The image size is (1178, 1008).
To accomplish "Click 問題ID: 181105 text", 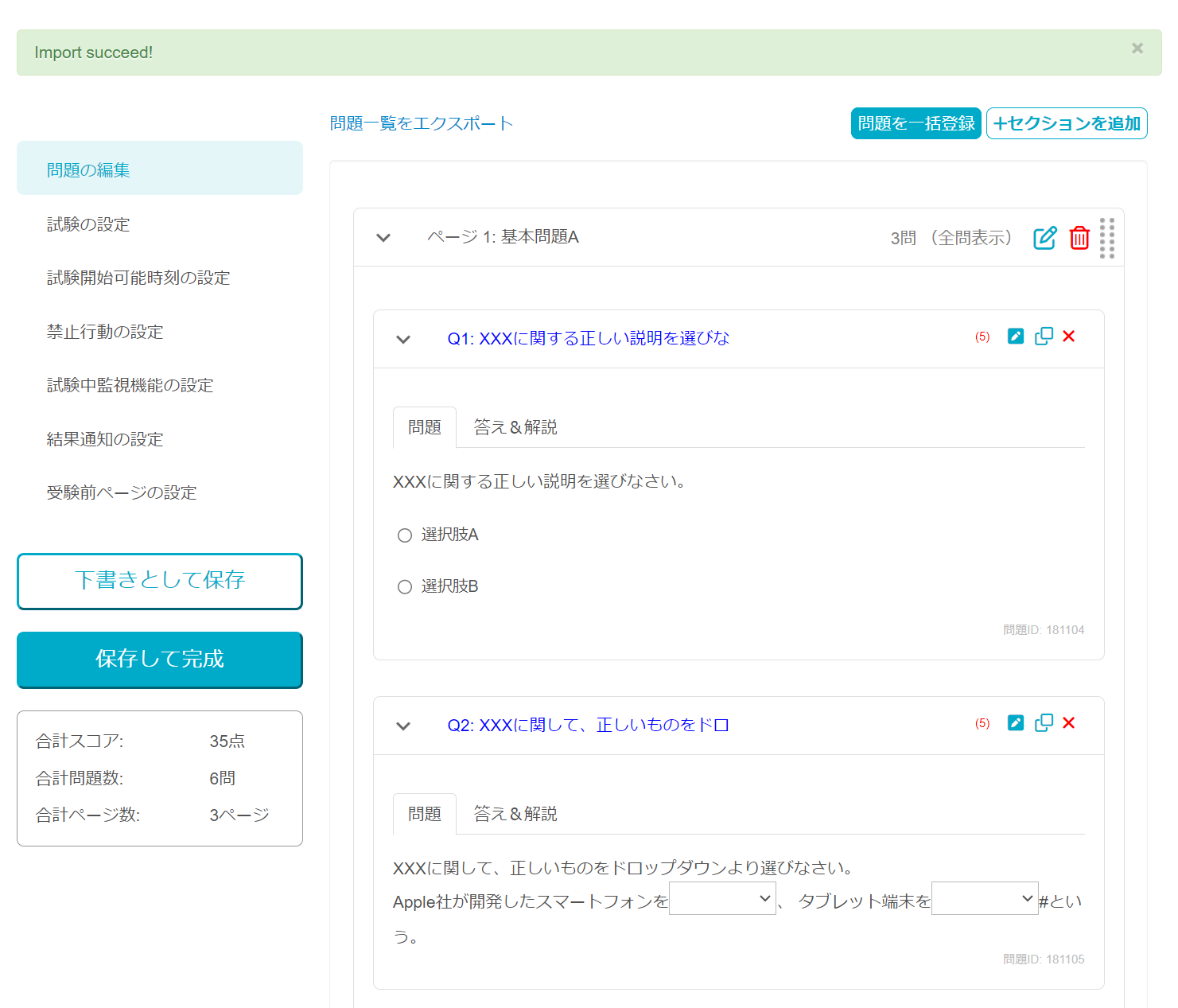I will (1044, 959).
